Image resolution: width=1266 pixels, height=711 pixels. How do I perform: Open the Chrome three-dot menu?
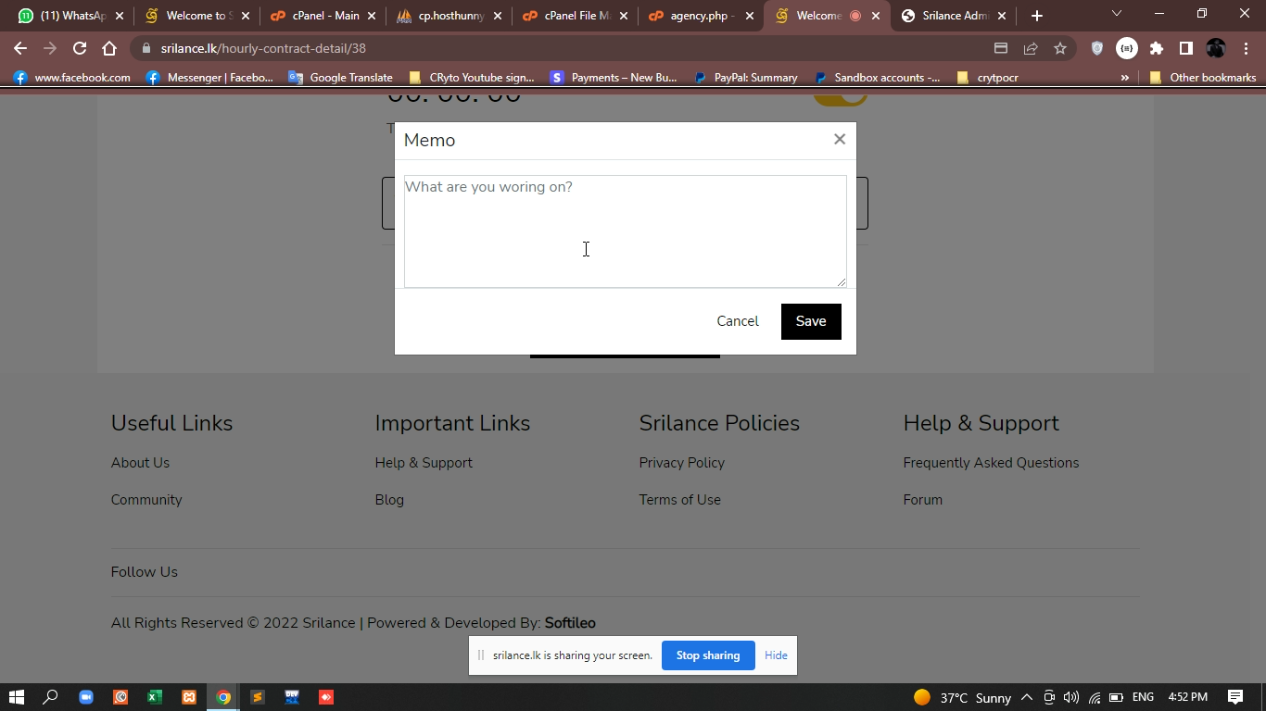(x=1246, y=48)
